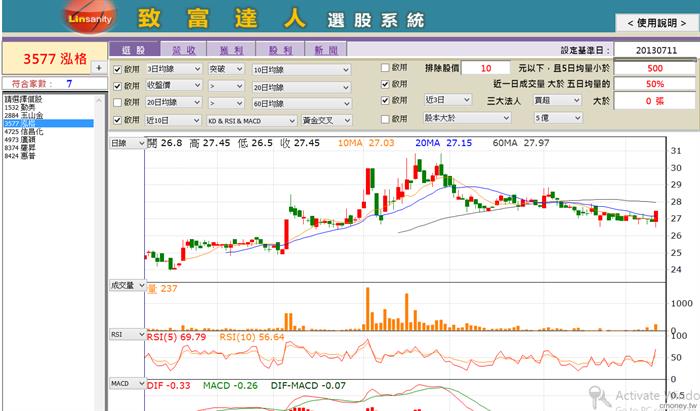Select stock 8374 in list
700x411 pixels.
point(49,147)
